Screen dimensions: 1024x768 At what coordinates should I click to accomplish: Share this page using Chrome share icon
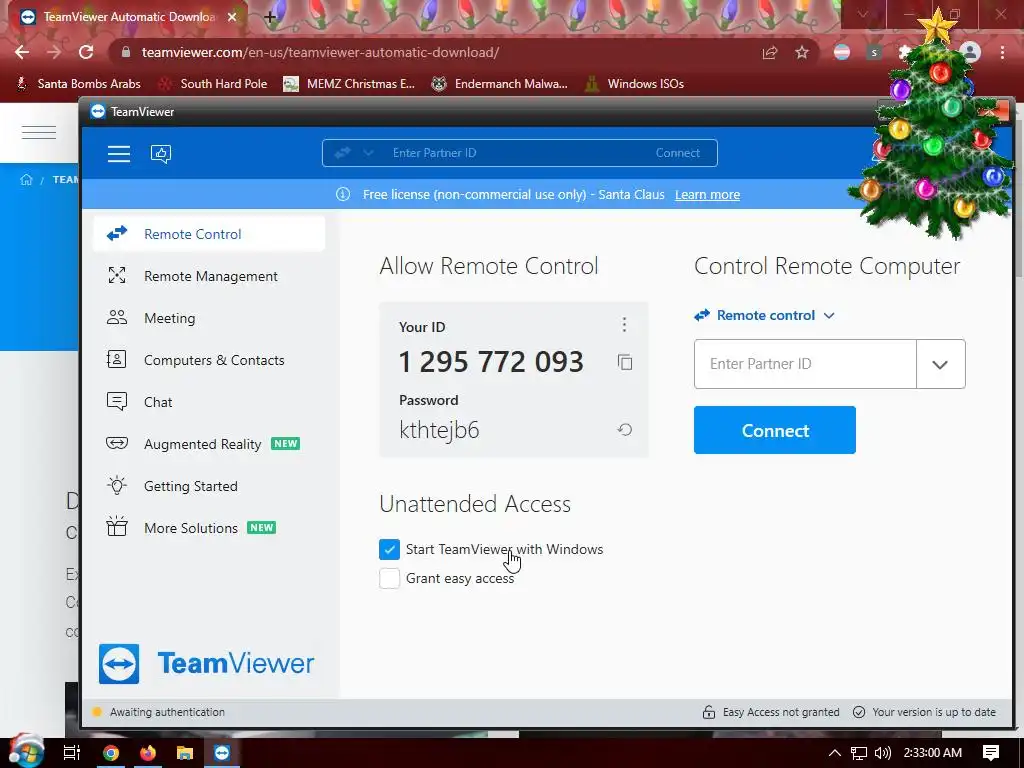pyautogui.click(x=770, y=52)
